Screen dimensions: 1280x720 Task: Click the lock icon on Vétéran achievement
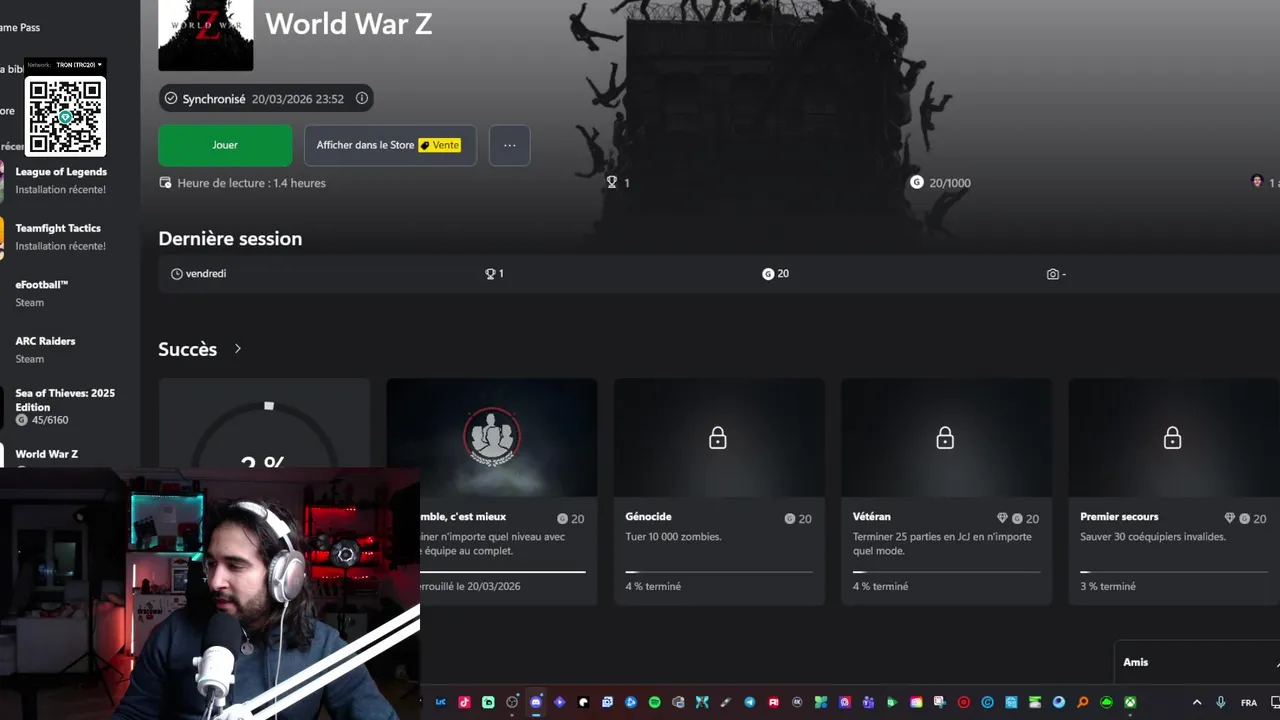click(x=945, y=438)
